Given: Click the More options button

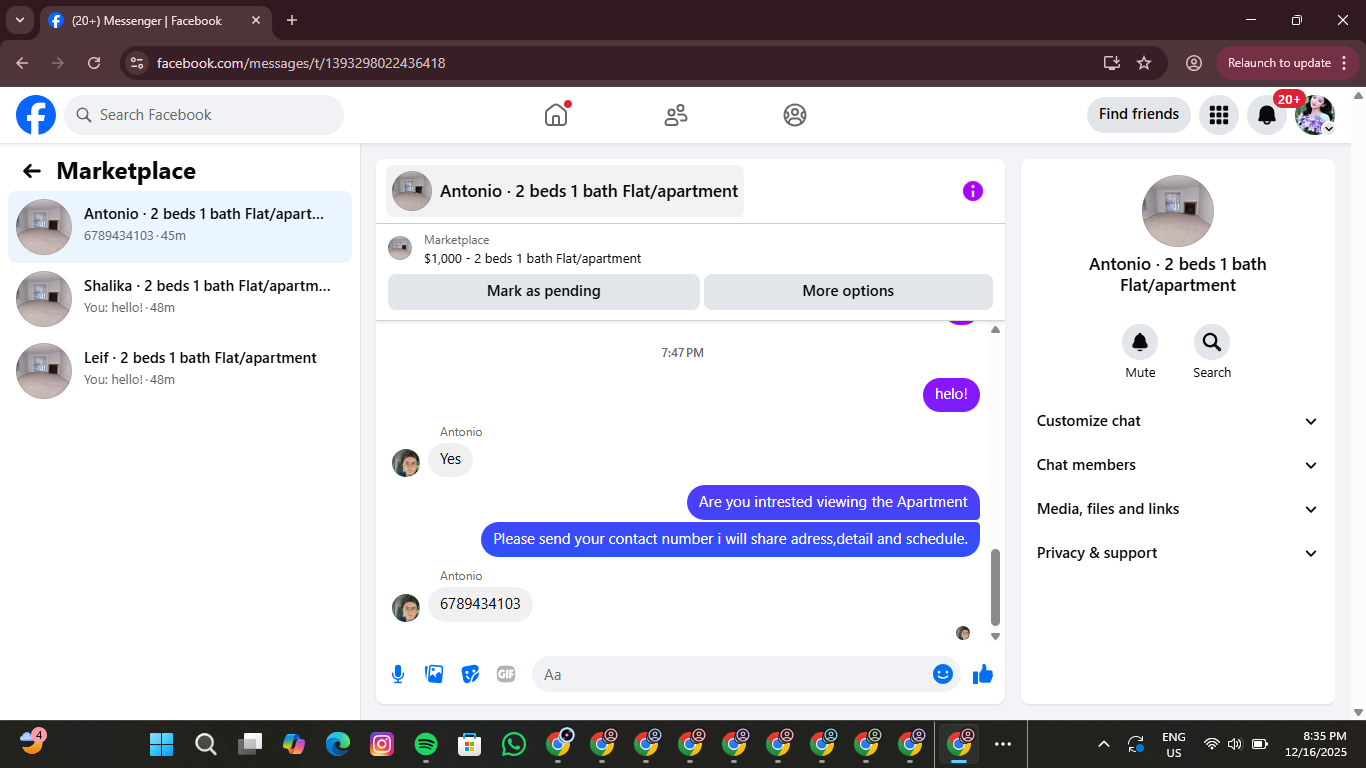Looking at the screenshot, I should pos(848,291).
